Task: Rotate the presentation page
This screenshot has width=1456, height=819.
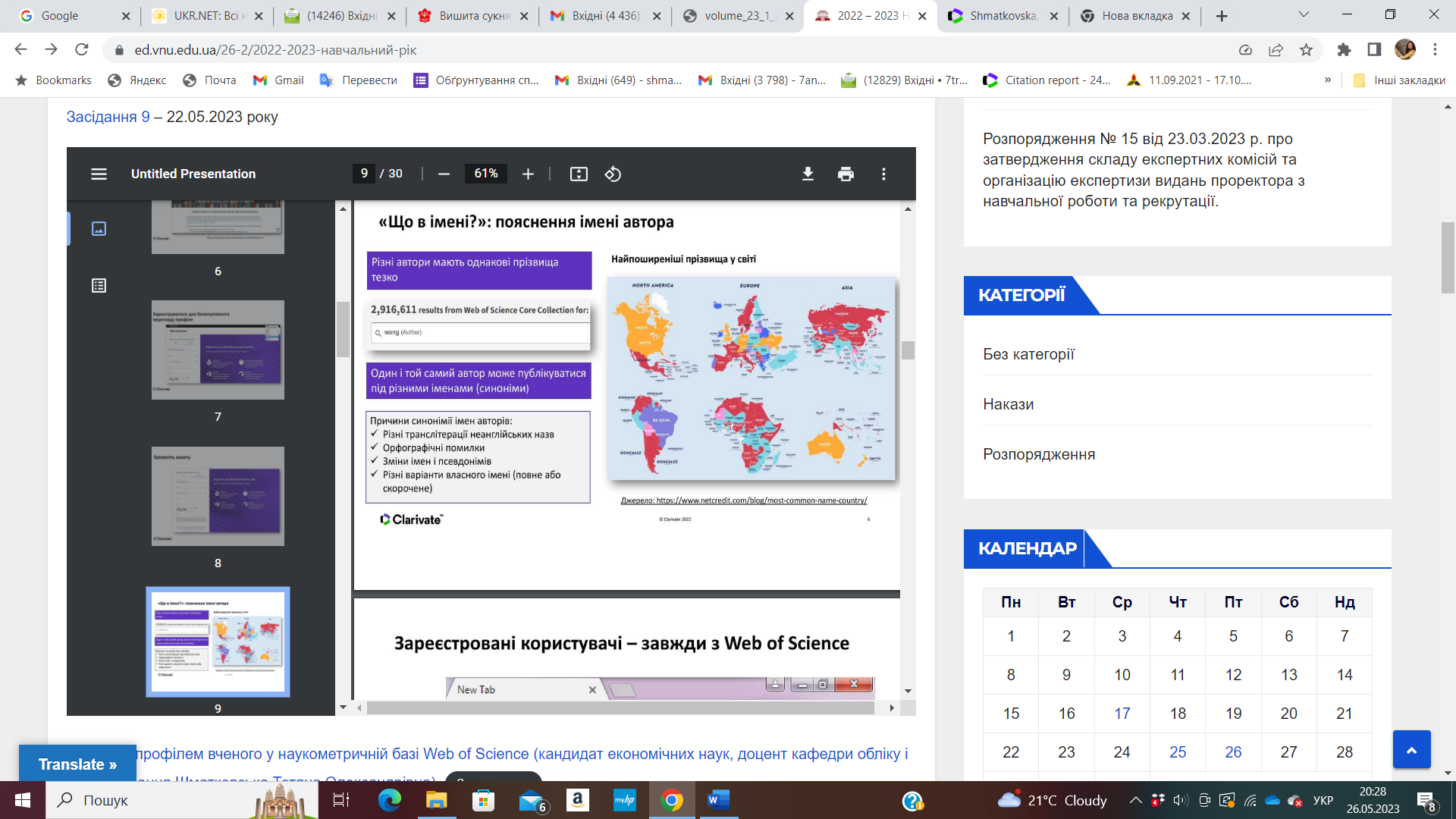Action: pos(613,174)
